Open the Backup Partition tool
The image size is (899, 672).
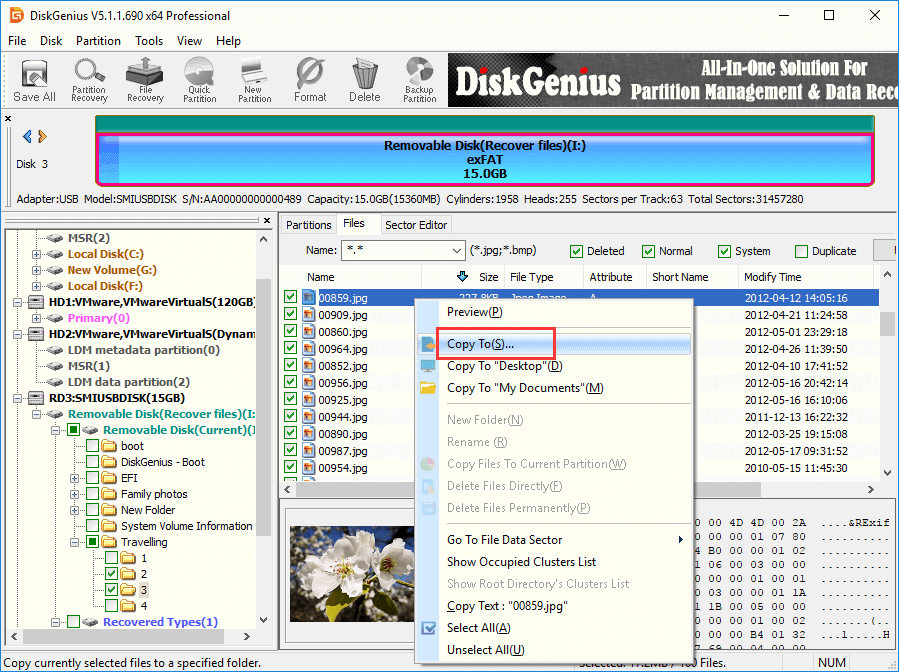tap(419, 81)
